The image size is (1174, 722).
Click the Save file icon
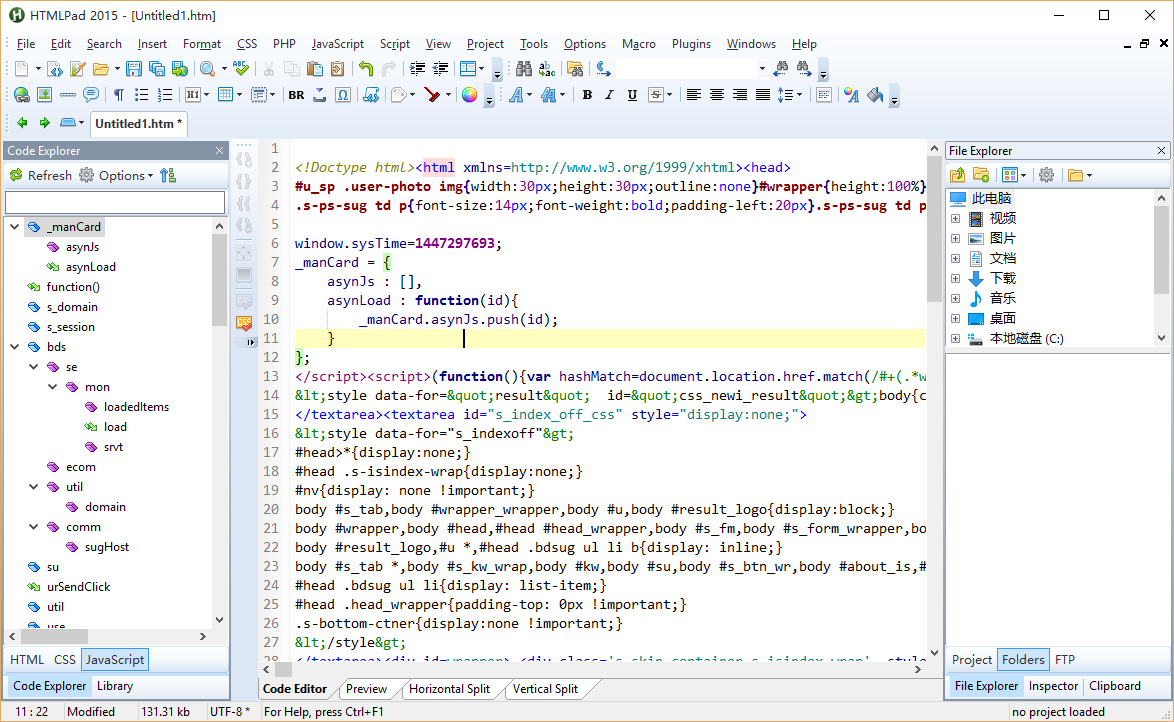(135, 69)
